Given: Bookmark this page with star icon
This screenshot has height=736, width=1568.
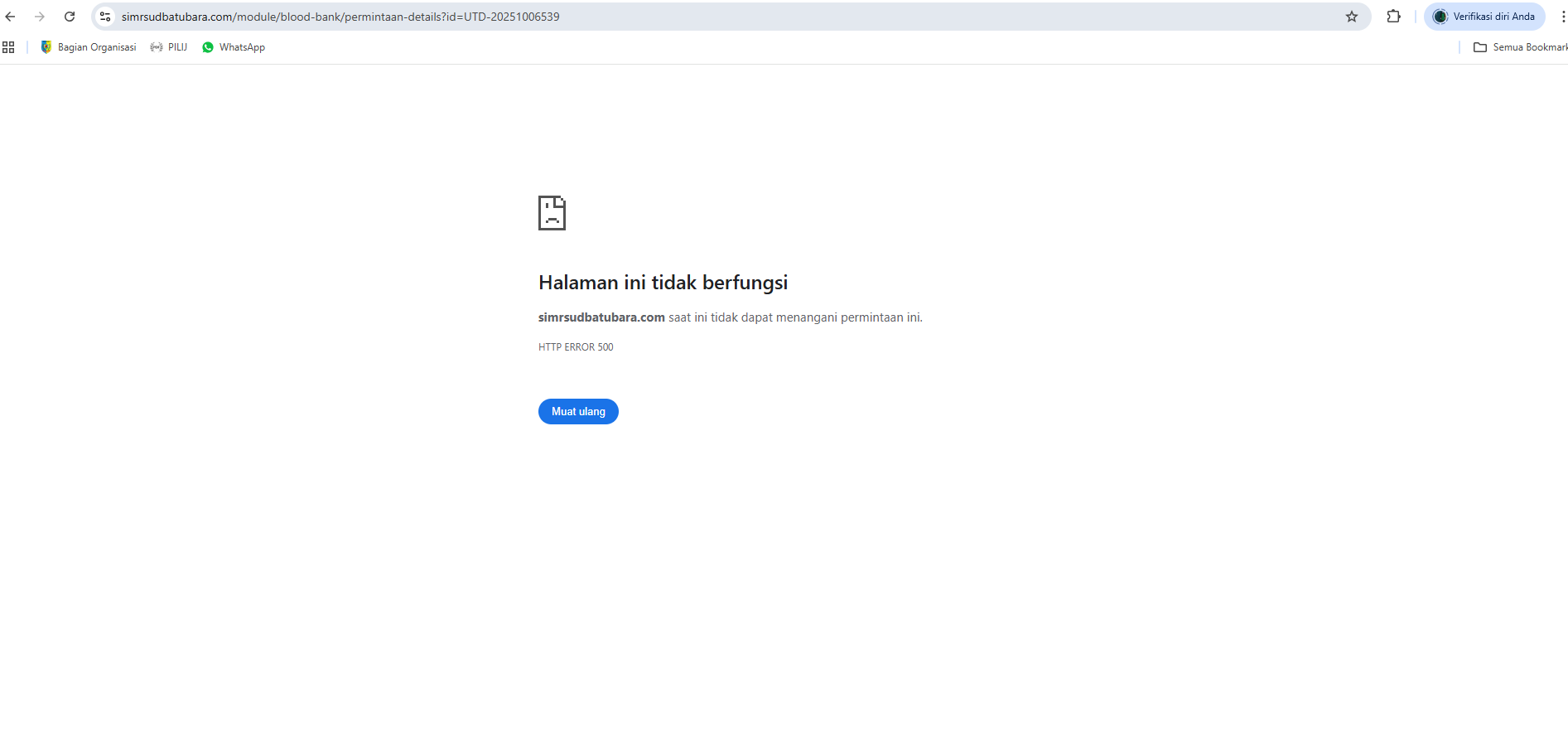Looking at the screenshot, I should [x=1352, y=17].
